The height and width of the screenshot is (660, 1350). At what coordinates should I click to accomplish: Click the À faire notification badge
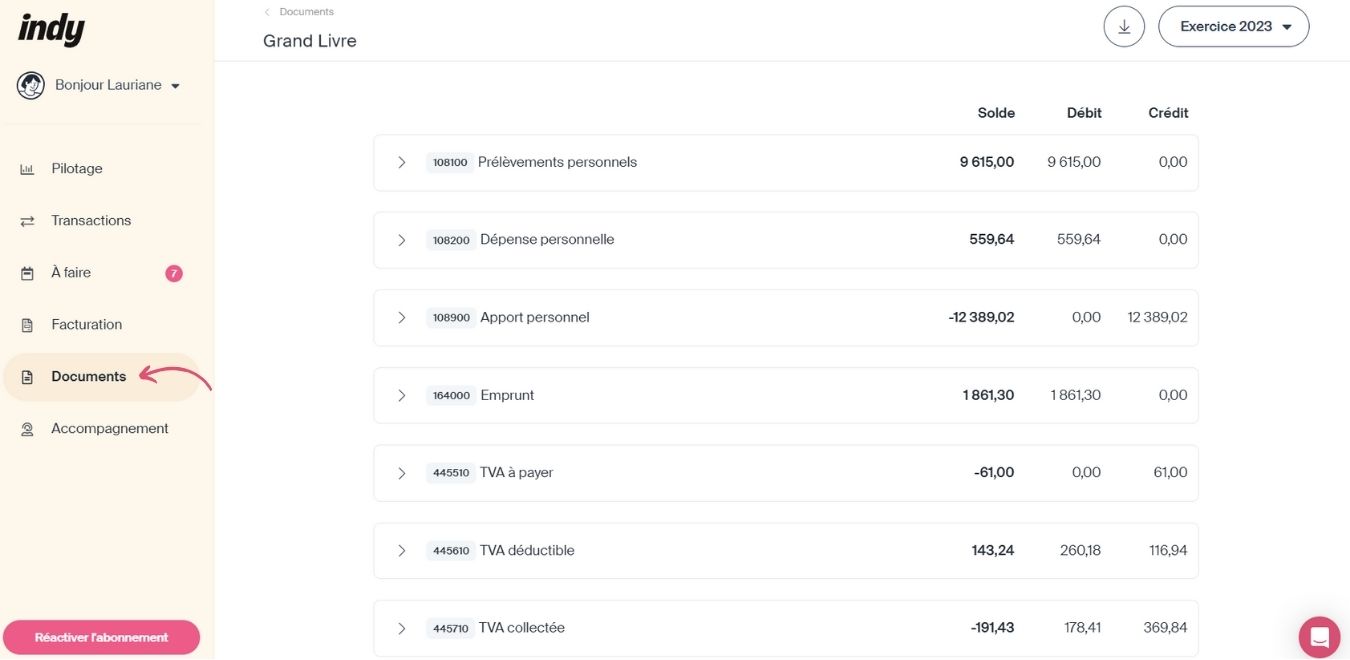point(174,273)
